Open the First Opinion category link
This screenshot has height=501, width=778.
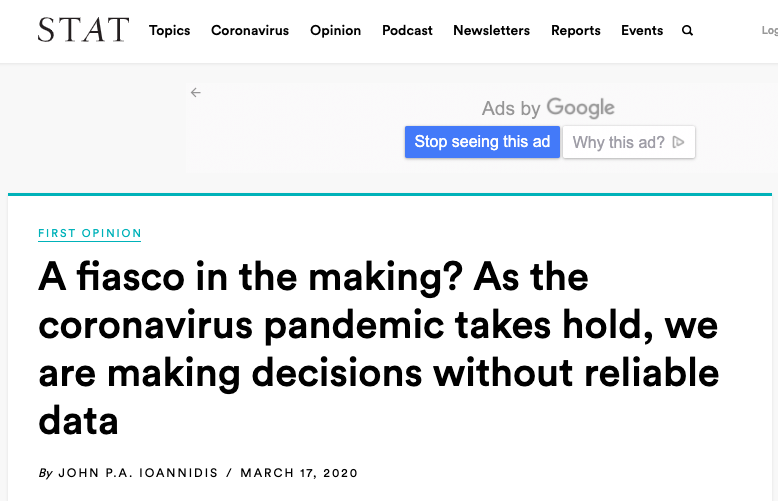(90, 234)
